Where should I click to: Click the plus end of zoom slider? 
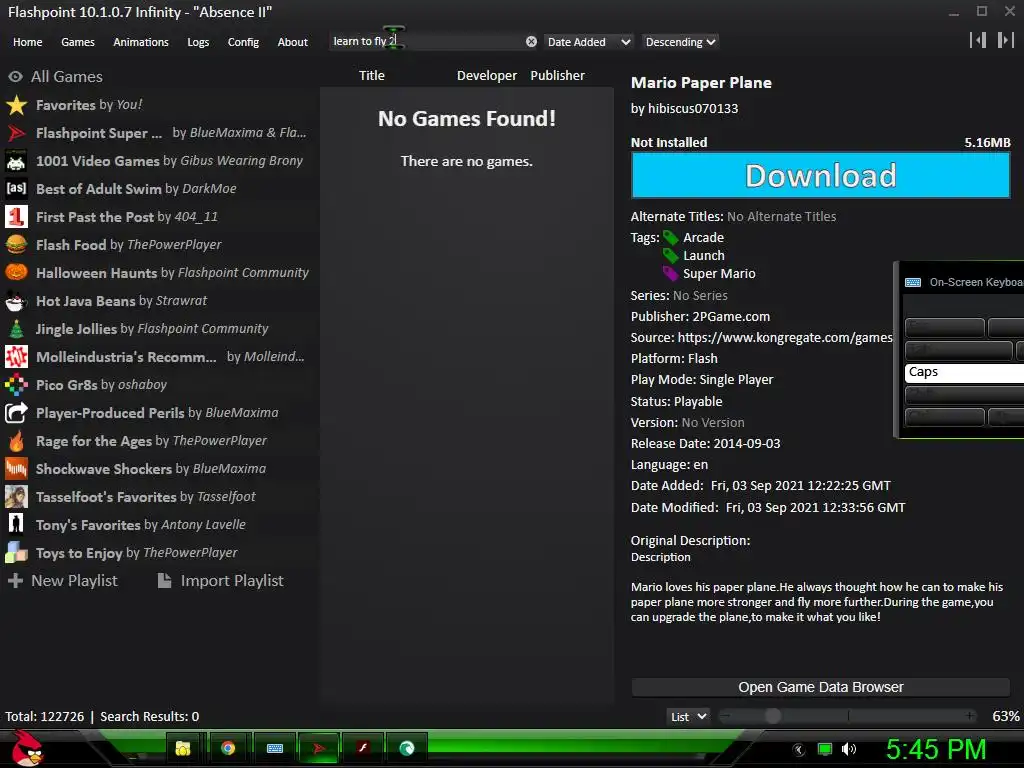(969, 716)
